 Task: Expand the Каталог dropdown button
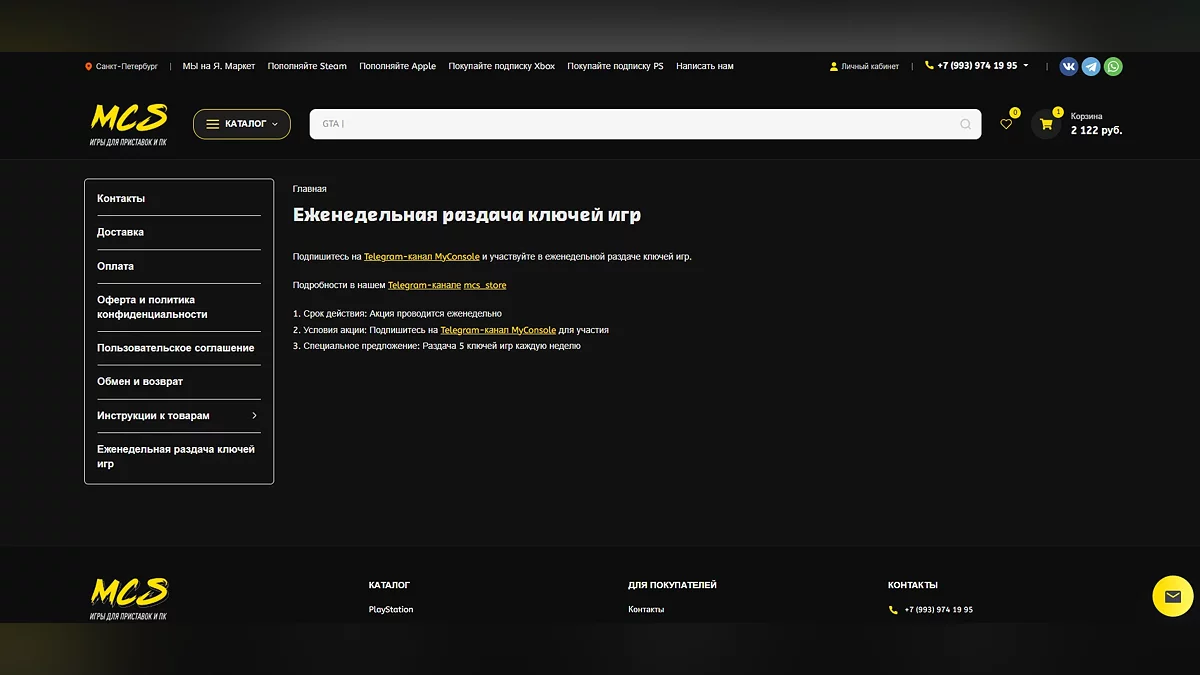tap(242, 124)
